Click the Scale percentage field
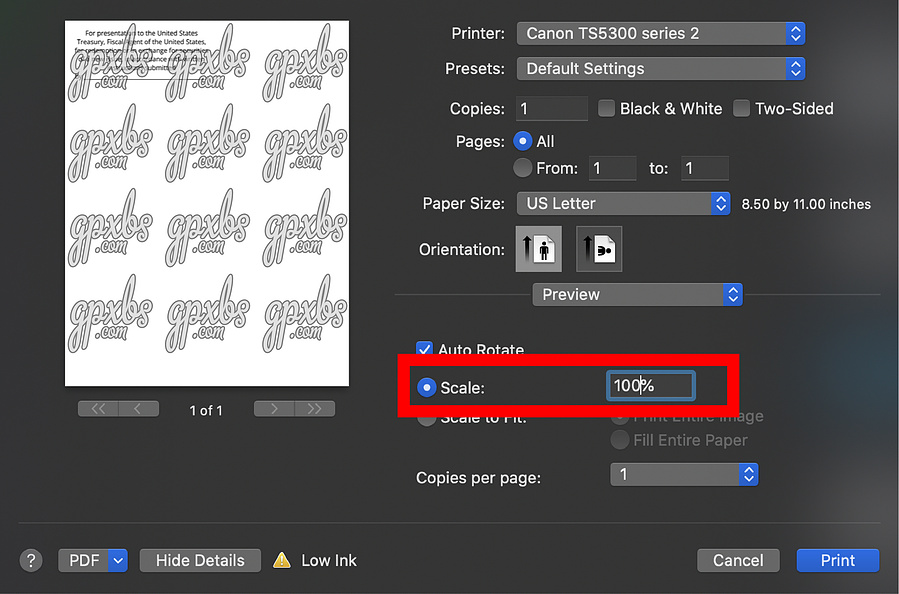 tap(651, 386)
